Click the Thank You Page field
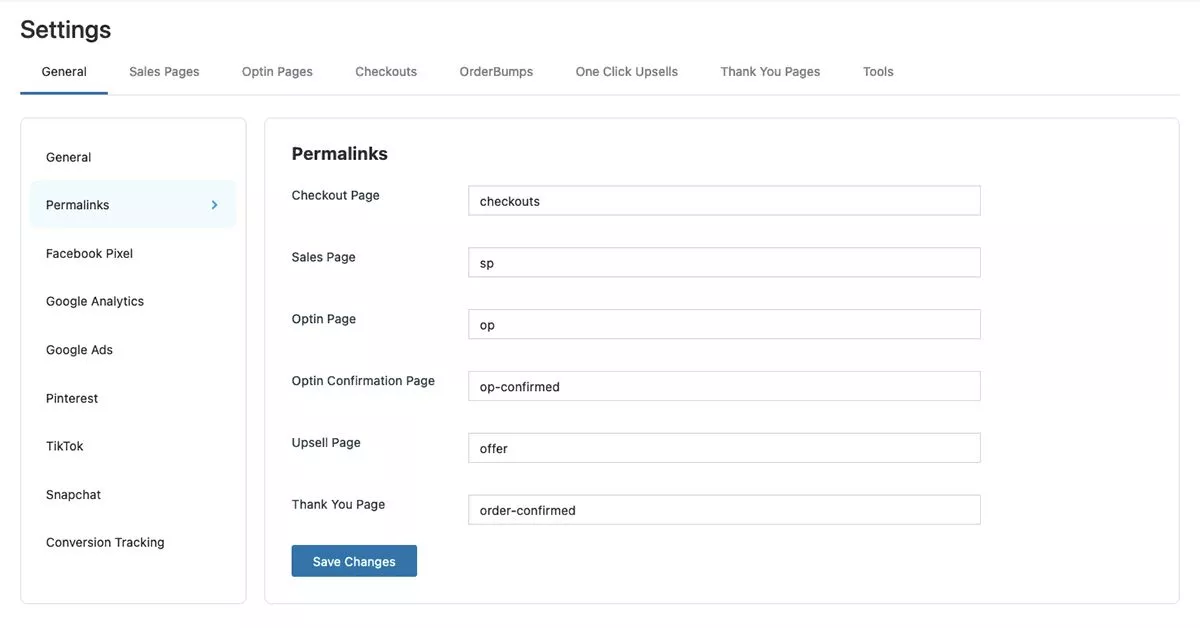This screenshot has height=628, width=1200. tap(724, 510)
